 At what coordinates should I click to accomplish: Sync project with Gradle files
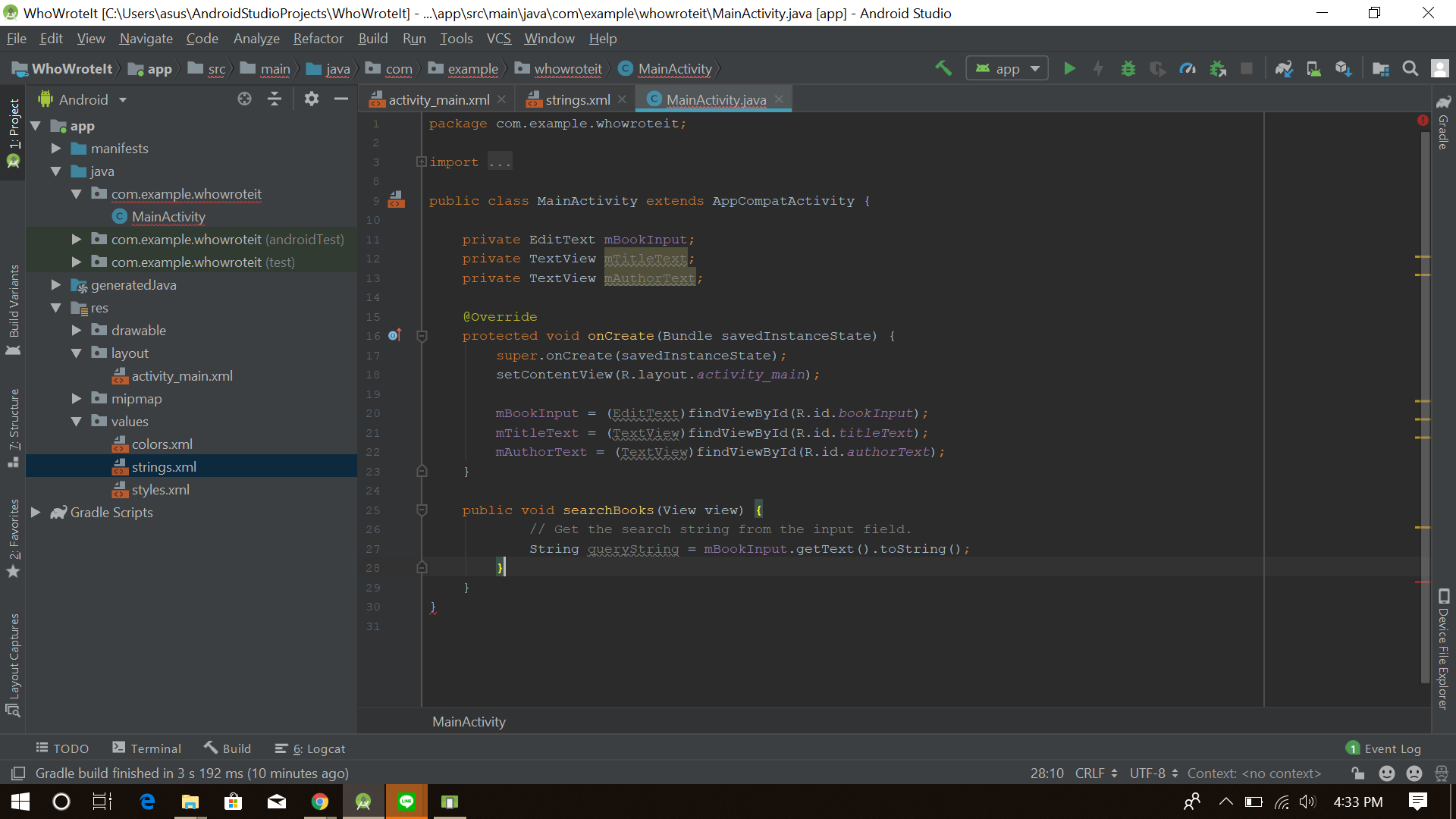(x=1284, y=68)
